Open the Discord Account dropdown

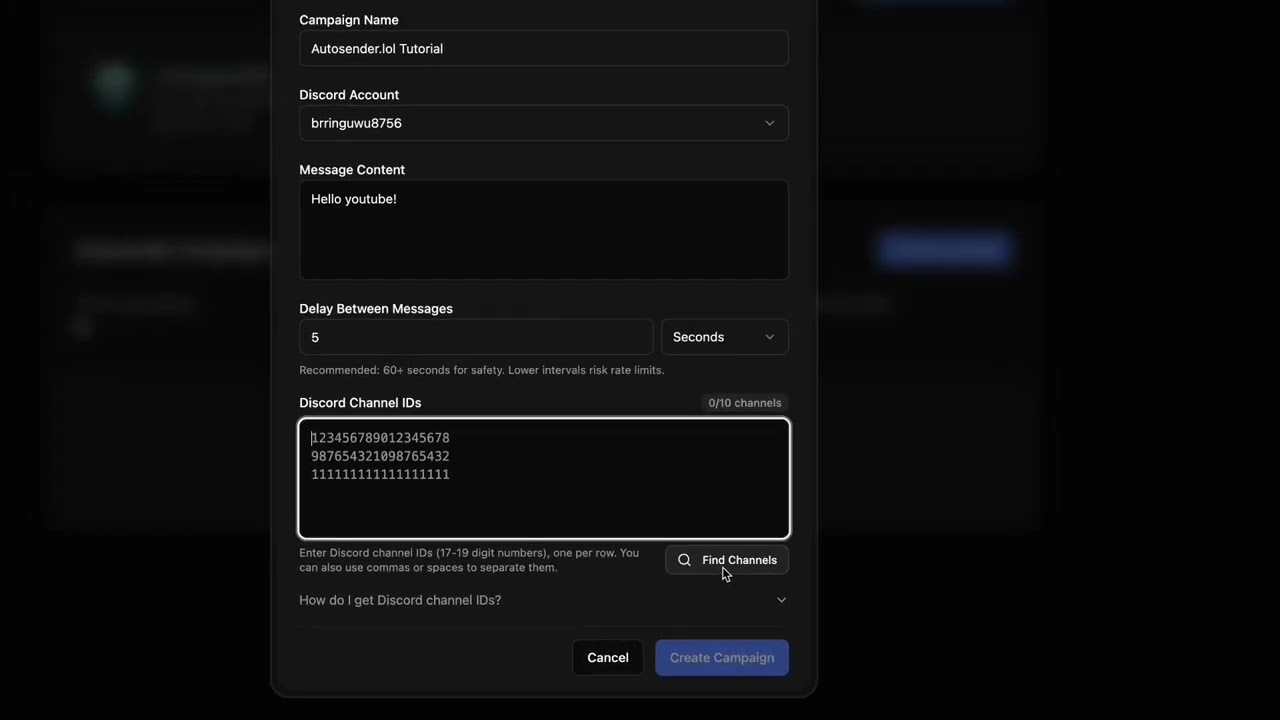pyautogui.click(x=543, y=123)
